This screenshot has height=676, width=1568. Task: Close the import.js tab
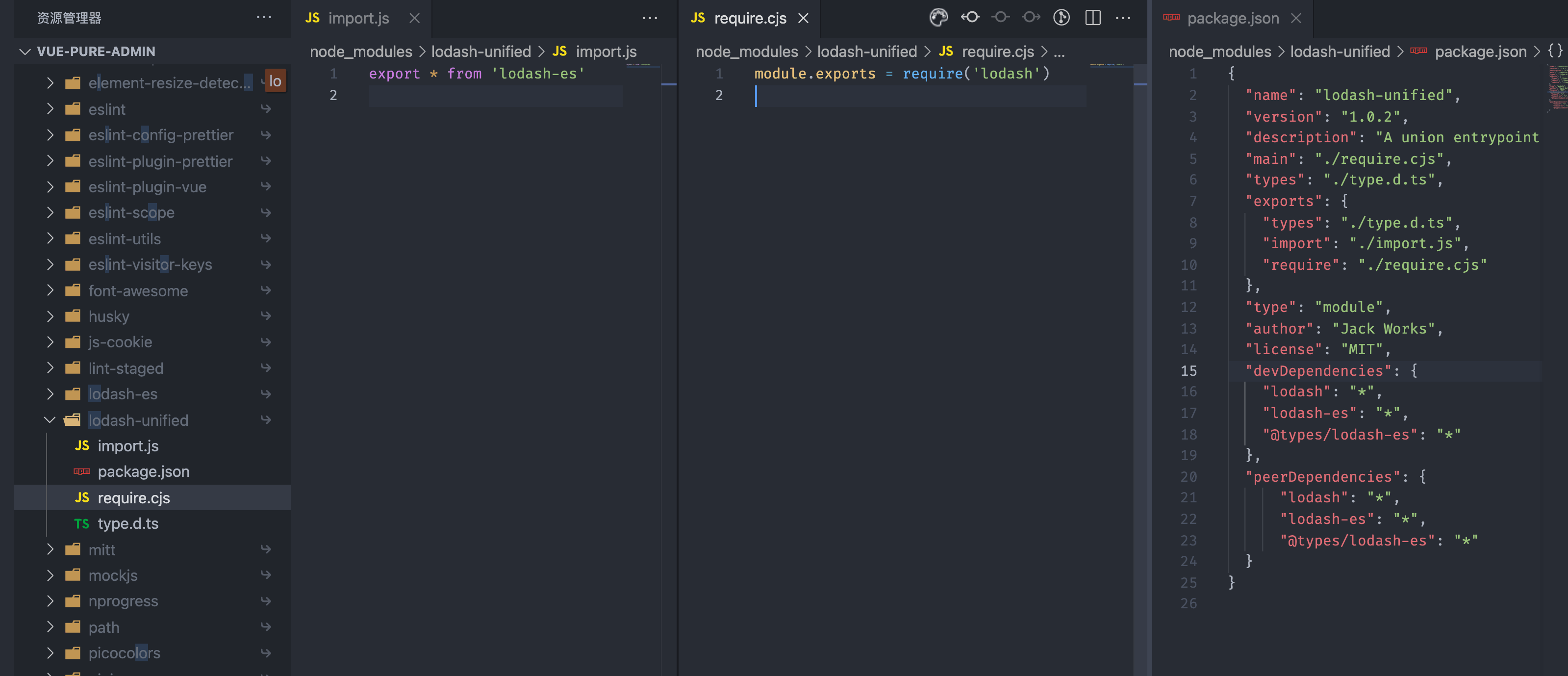coord(414,18)
